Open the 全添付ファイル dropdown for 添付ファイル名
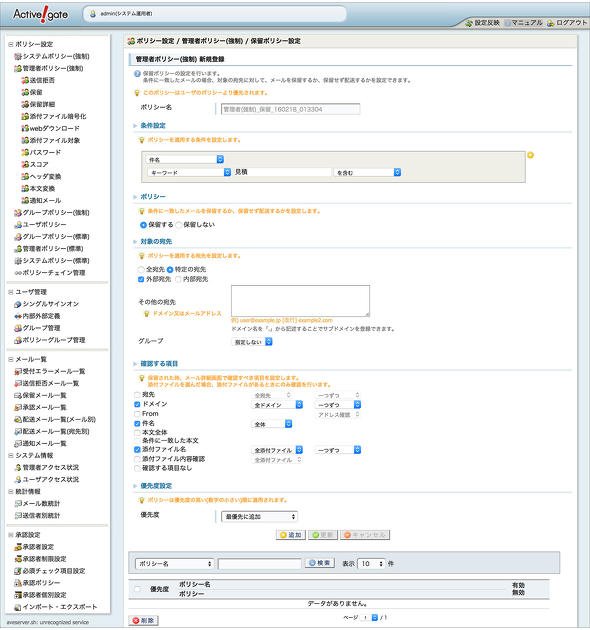 (x=277, y=450)
